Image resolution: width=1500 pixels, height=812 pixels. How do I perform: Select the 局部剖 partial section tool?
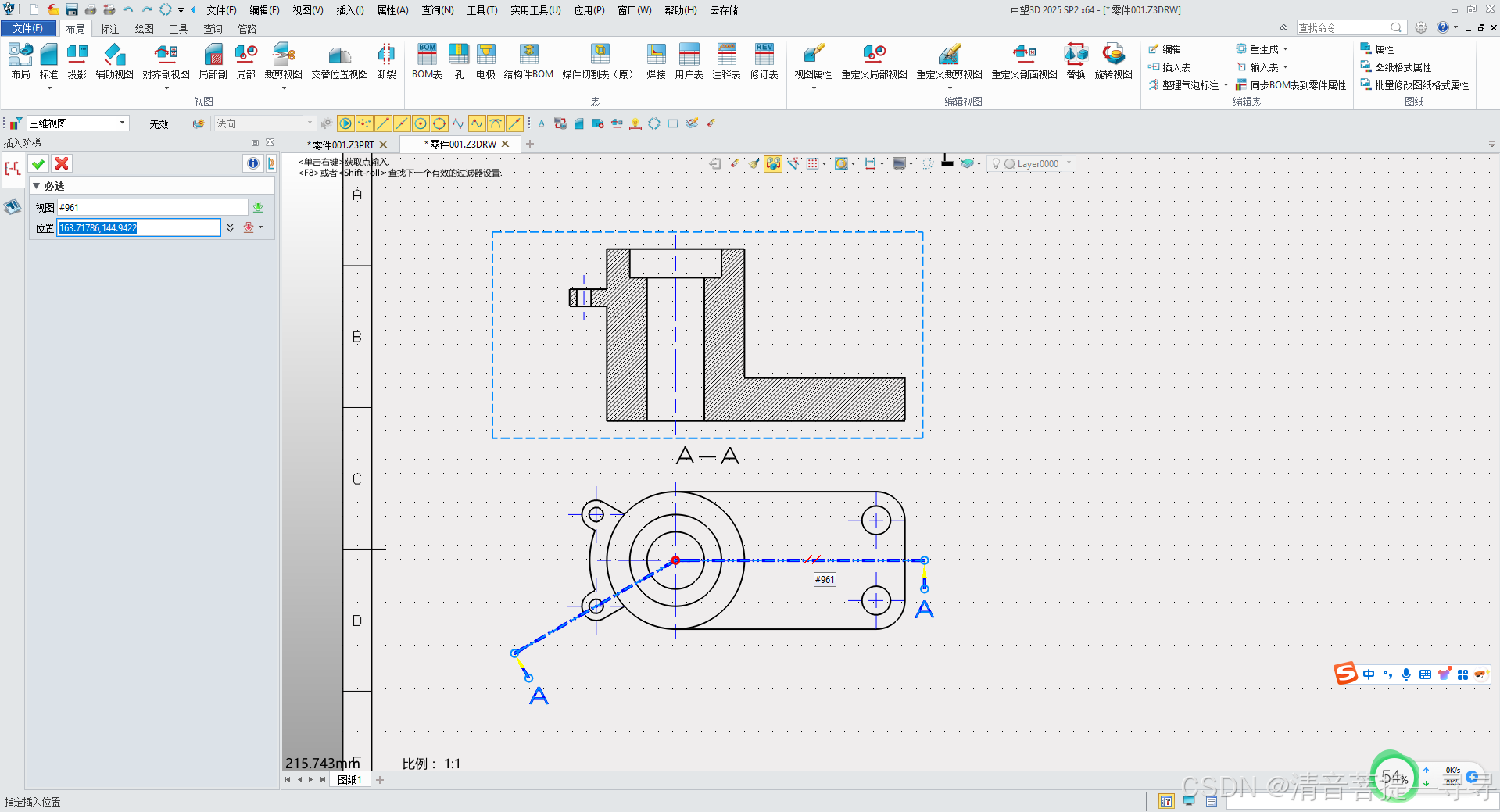coord(213,61)
